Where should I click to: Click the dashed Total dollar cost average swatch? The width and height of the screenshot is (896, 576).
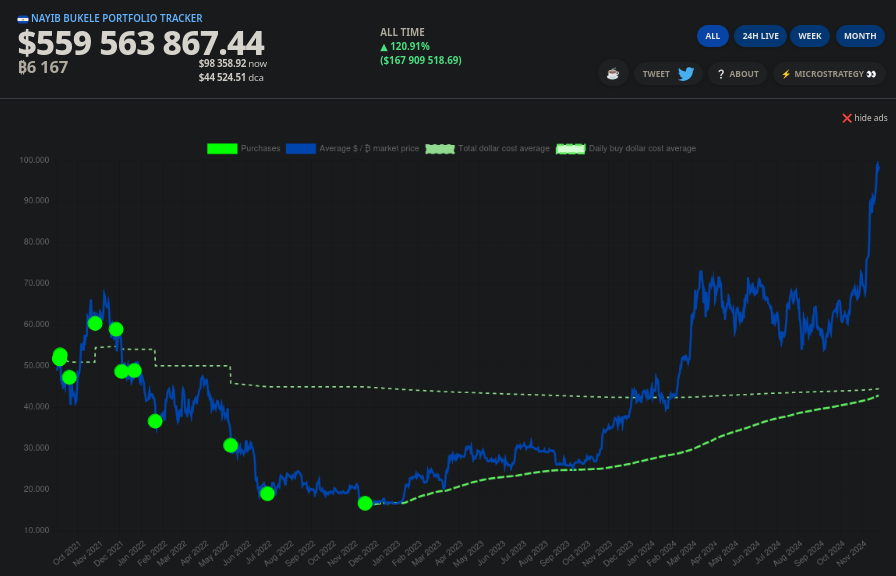click(440, 149)
